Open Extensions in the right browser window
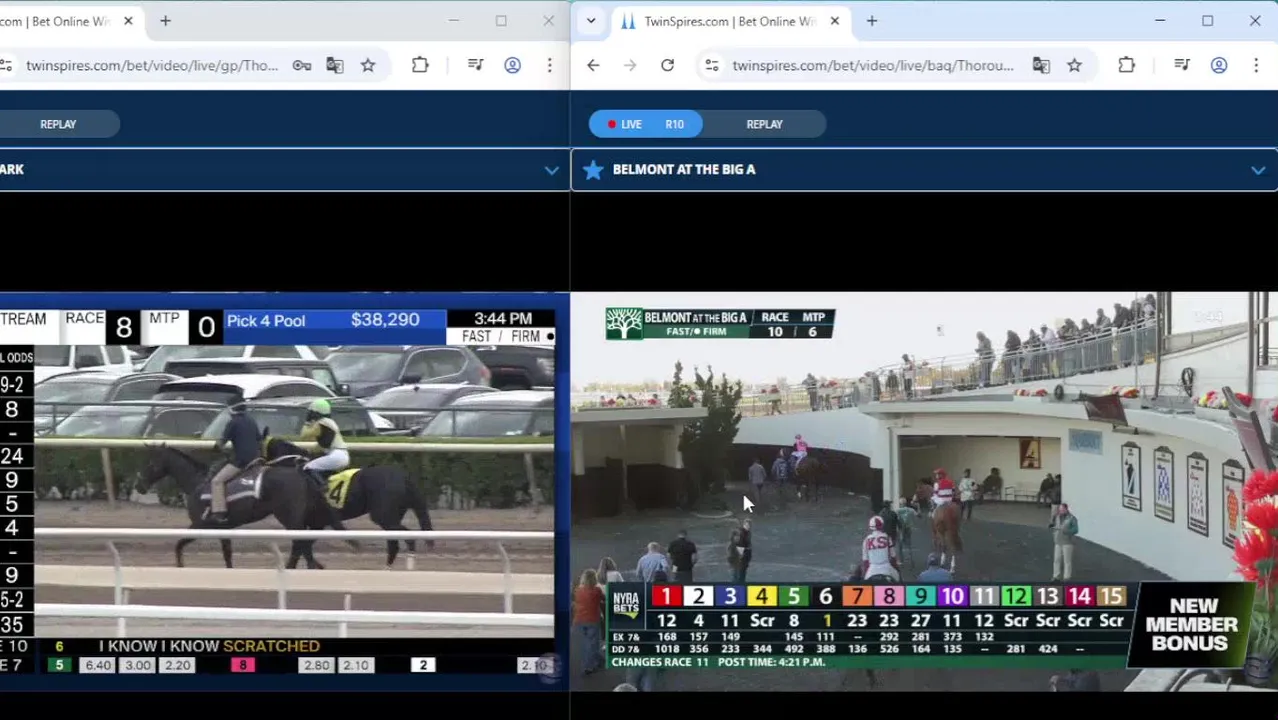This screenshot has width=1278, height=720. click(x=1126, y=65)
